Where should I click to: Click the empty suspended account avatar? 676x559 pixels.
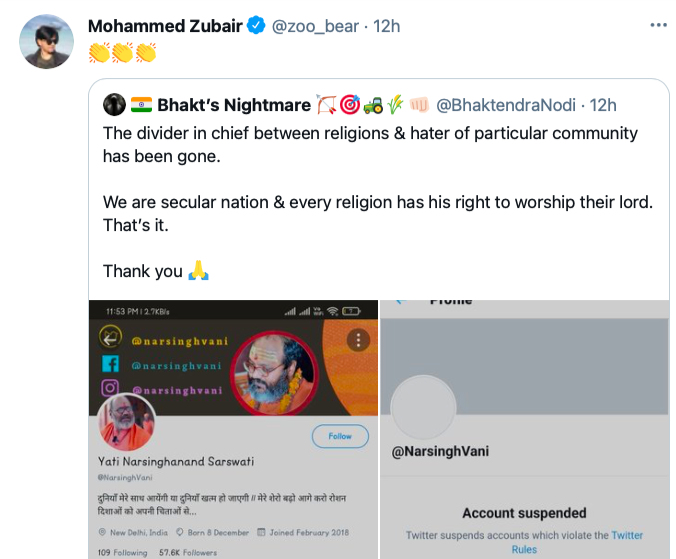pyautogui.click(x=424, y=409)
